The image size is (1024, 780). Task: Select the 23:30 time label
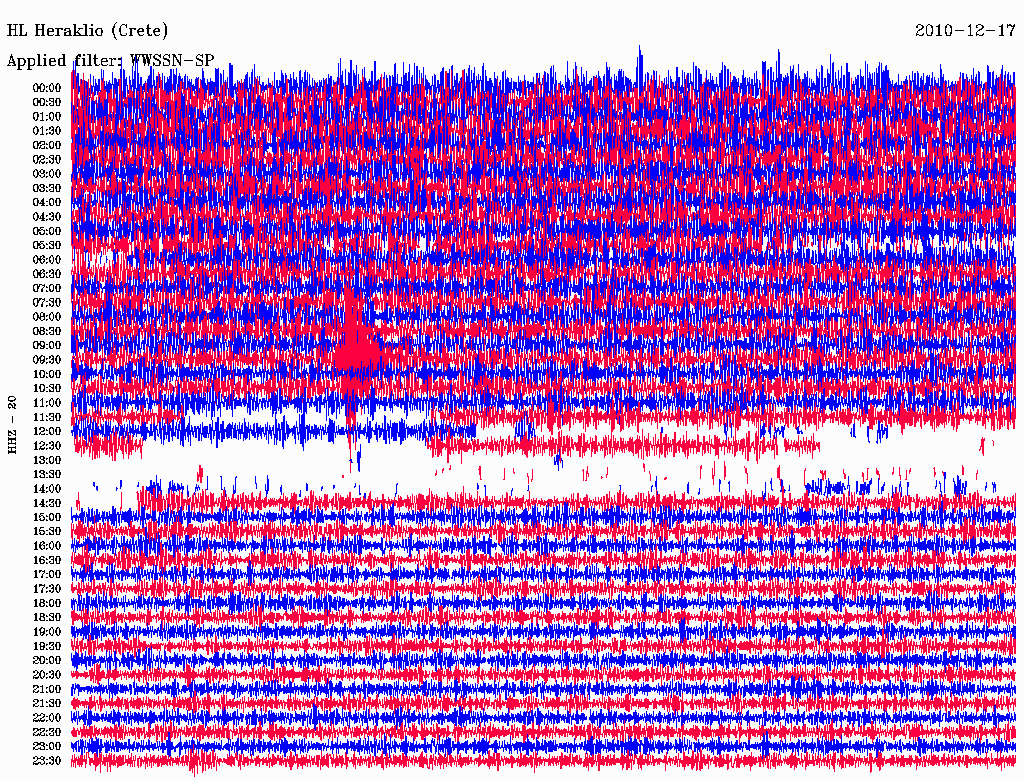(47, 760)
